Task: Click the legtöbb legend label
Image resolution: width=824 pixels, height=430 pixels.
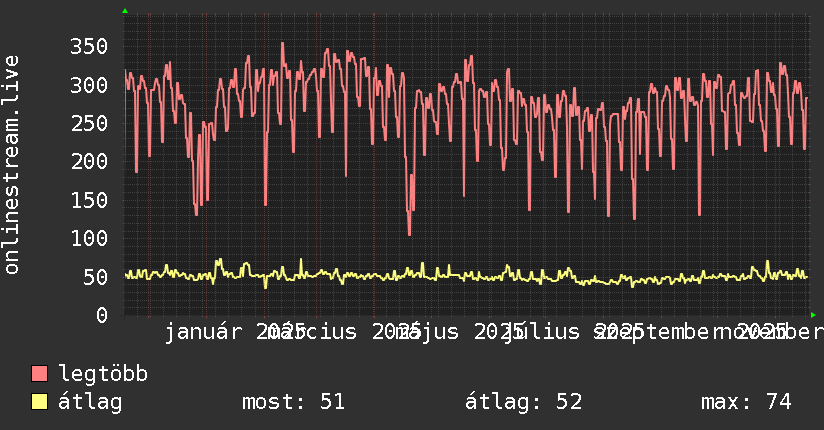Action: point(103,374)
